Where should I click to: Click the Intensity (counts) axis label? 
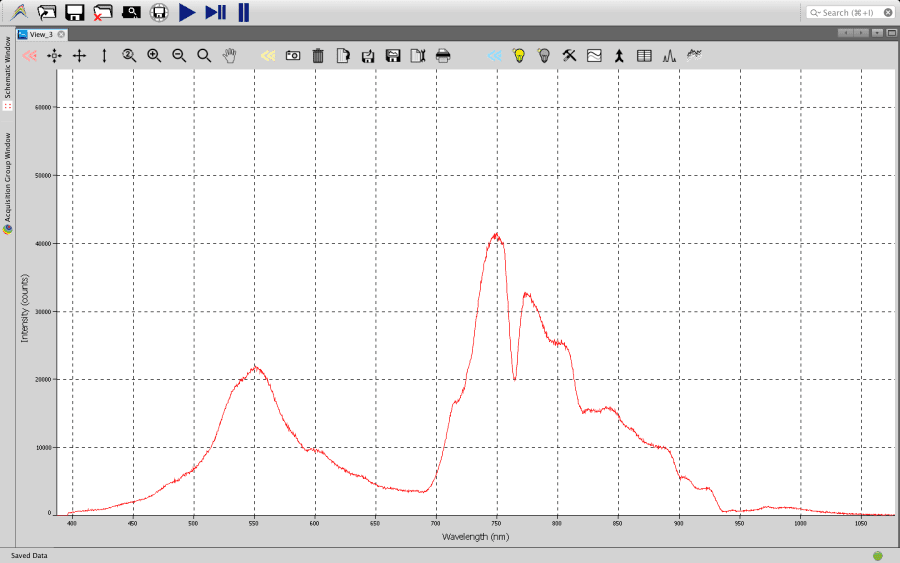pyautogui.click(x=25, y=308)
